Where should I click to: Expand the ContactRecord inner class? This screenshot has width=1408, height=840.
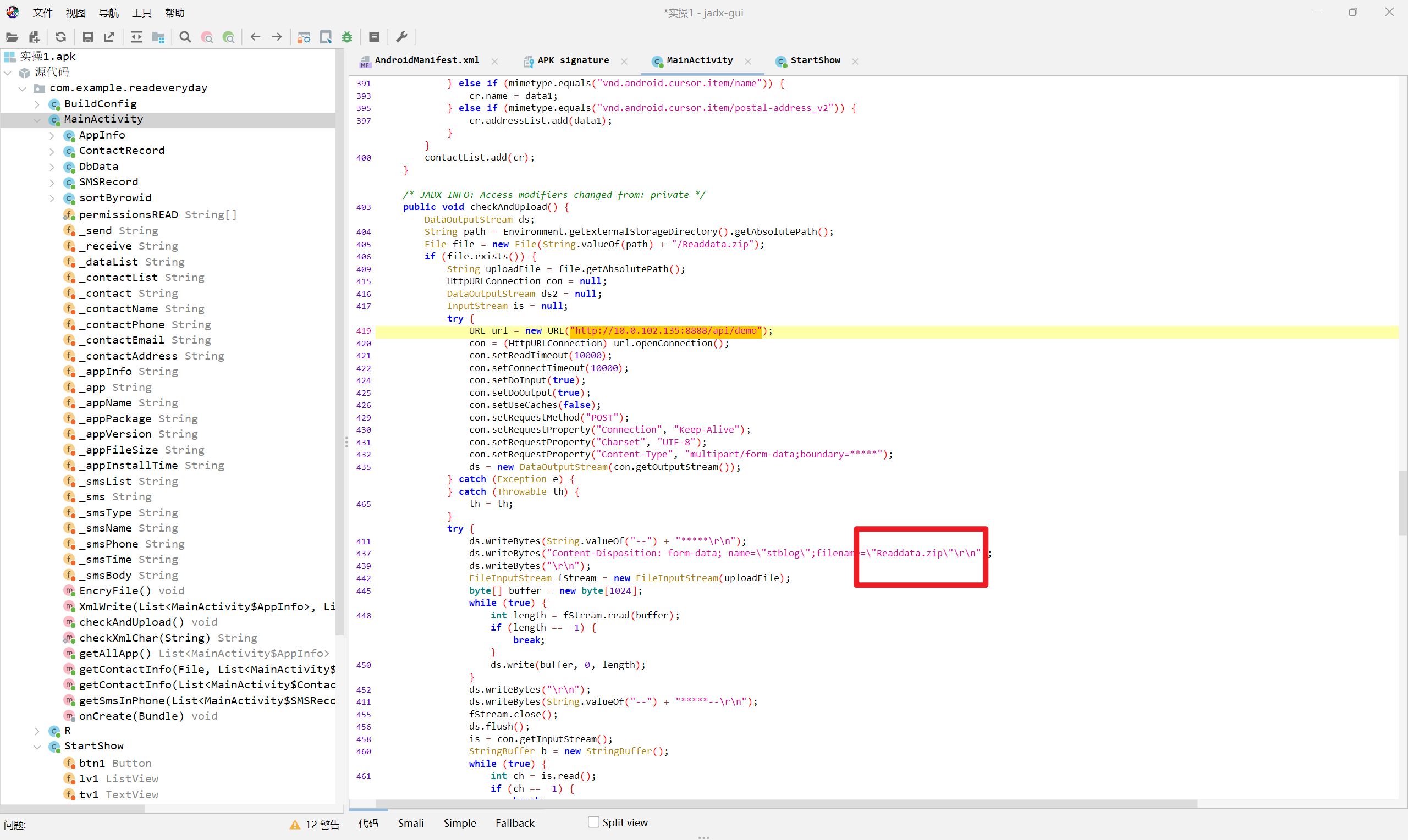pos(52,151)
